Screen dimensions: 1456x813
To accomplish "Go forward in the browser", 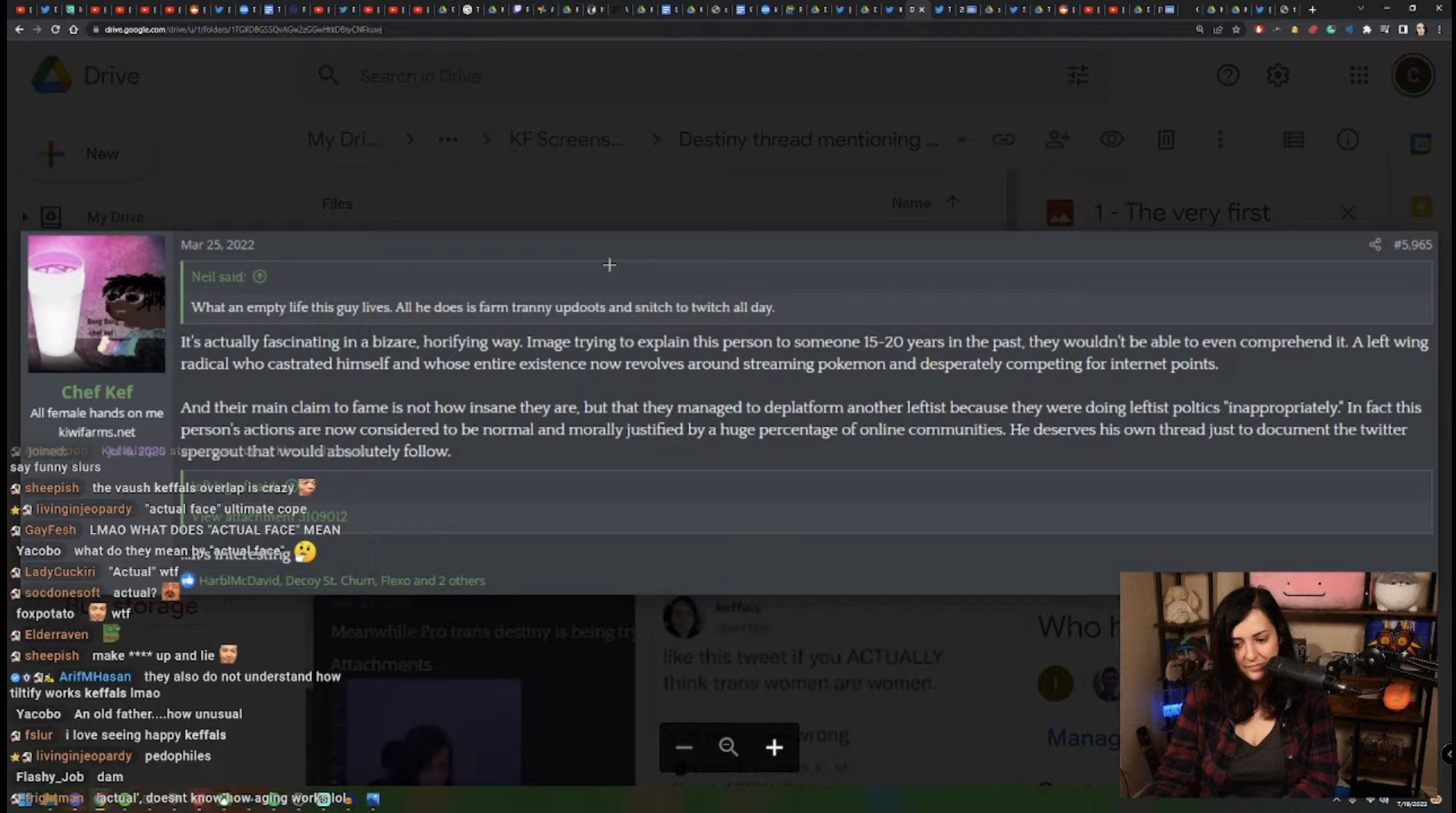I will 37,29.
